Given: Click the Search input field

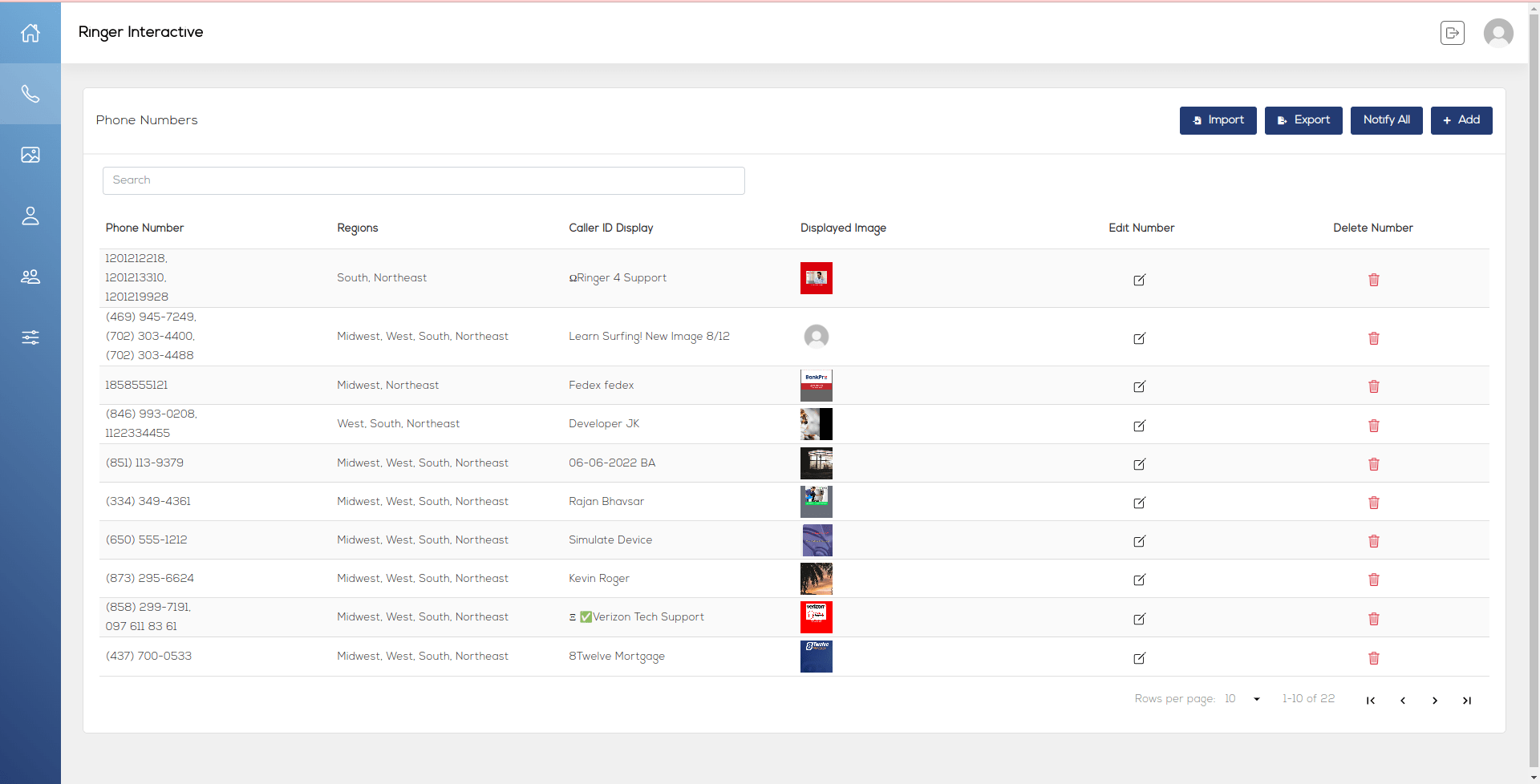Looking at the screenshot, I should 423,180.
